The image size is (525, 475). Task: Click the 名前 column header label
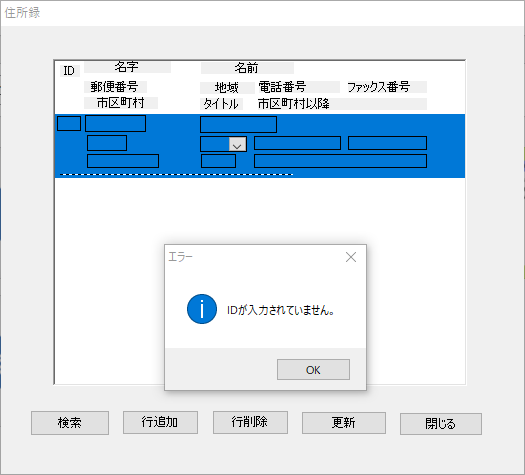point(247,68)
